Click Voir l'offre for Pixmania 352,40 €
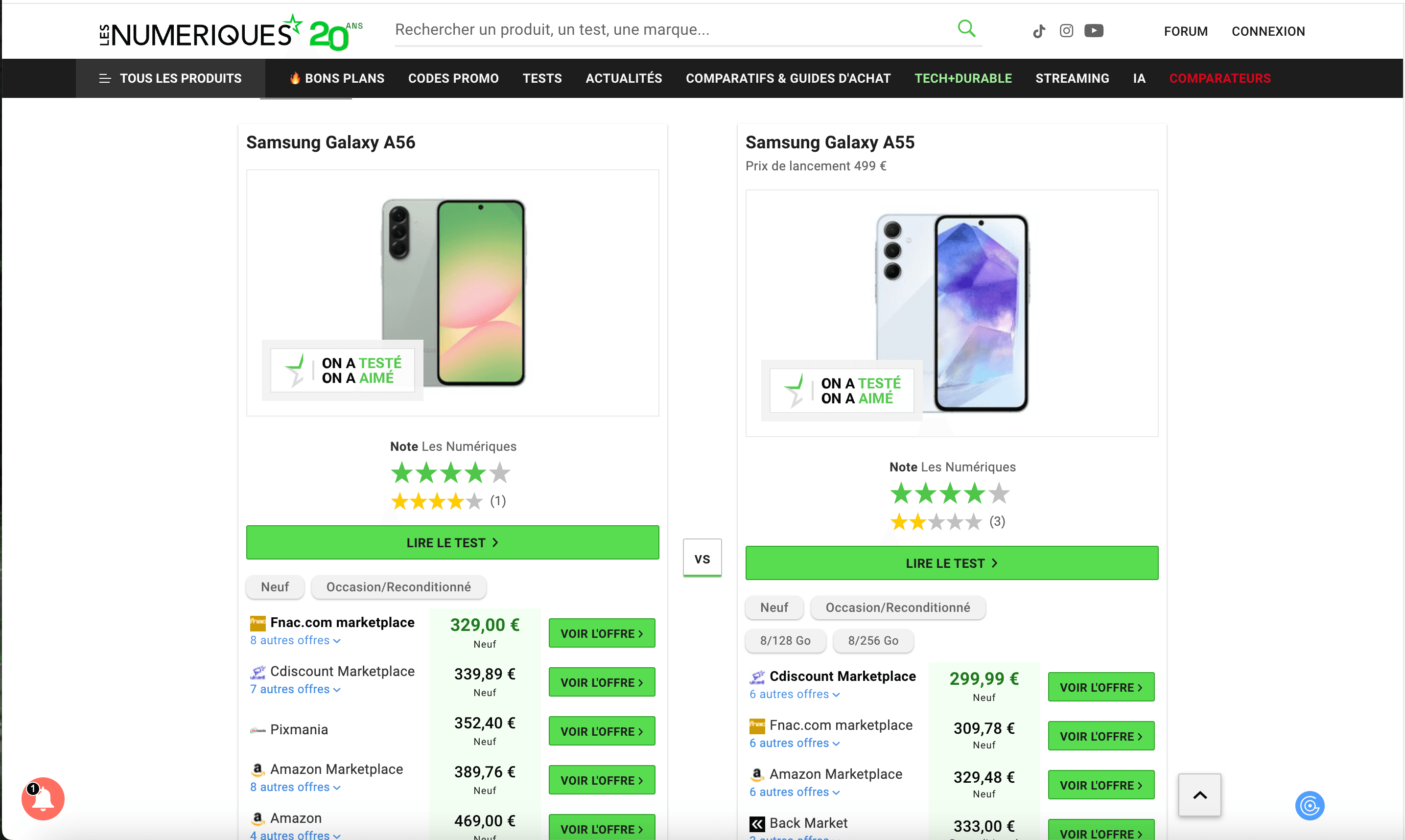Image resolution: width=1405 pixels, height=840 pixels. click(602, 731)
